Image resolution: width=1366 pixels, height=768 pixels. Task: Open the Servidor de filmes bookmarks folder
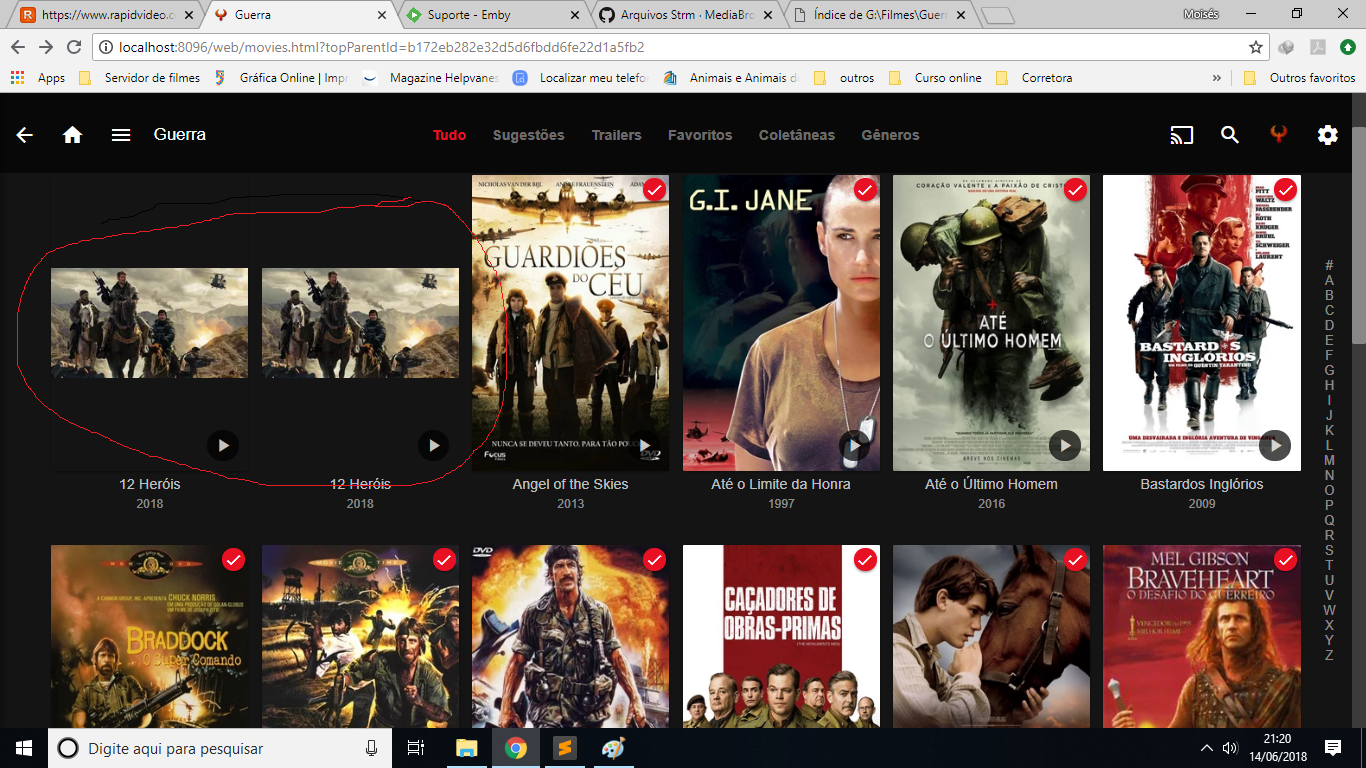pos(140,78)
